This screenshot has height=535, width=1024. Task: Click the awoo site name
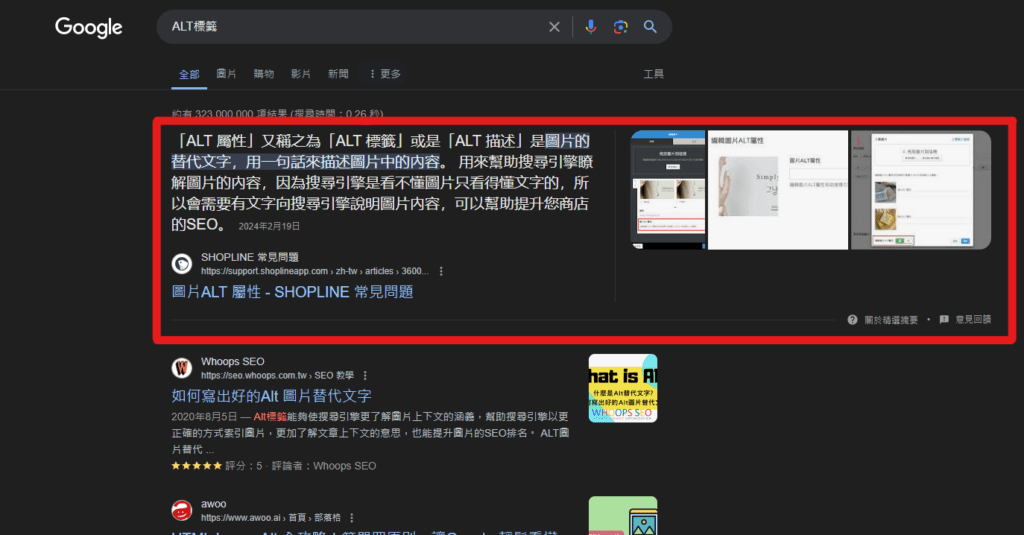click(x=214, y=504)
